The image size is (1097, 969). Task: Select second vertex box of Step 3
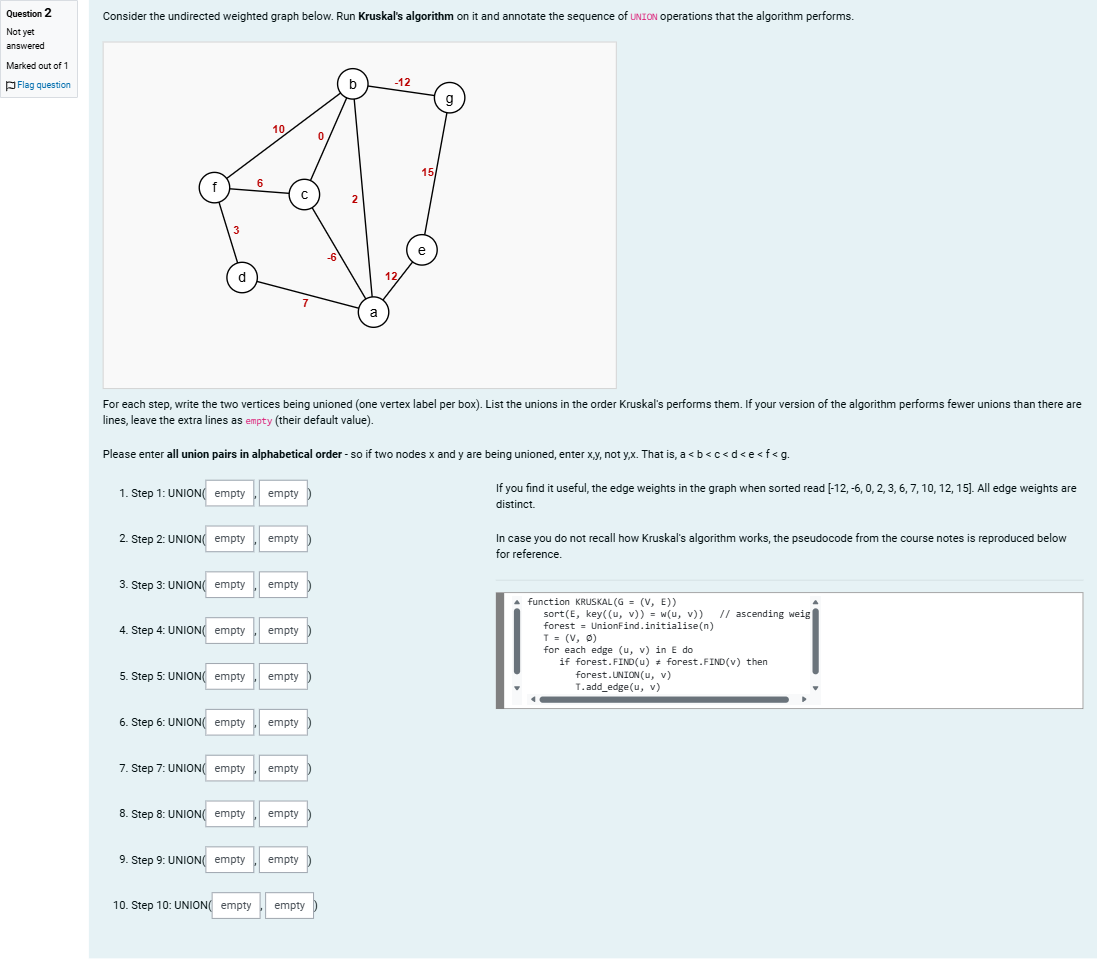[283, 584]
